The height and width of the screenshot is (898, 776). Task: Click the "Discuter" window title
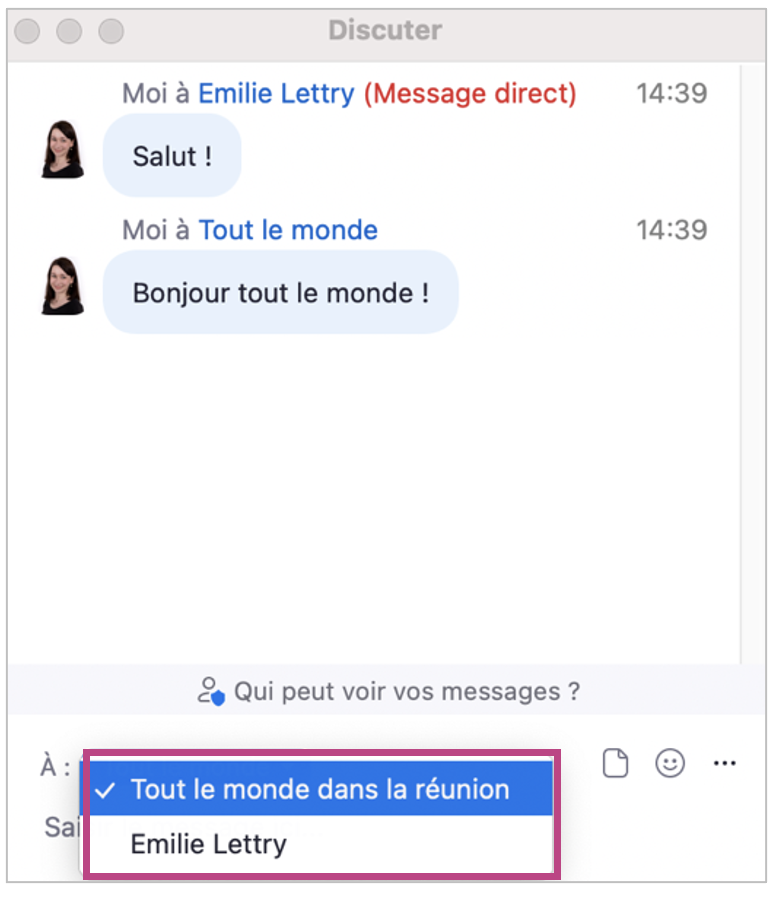pyautogui.click(x=385, y=31)
